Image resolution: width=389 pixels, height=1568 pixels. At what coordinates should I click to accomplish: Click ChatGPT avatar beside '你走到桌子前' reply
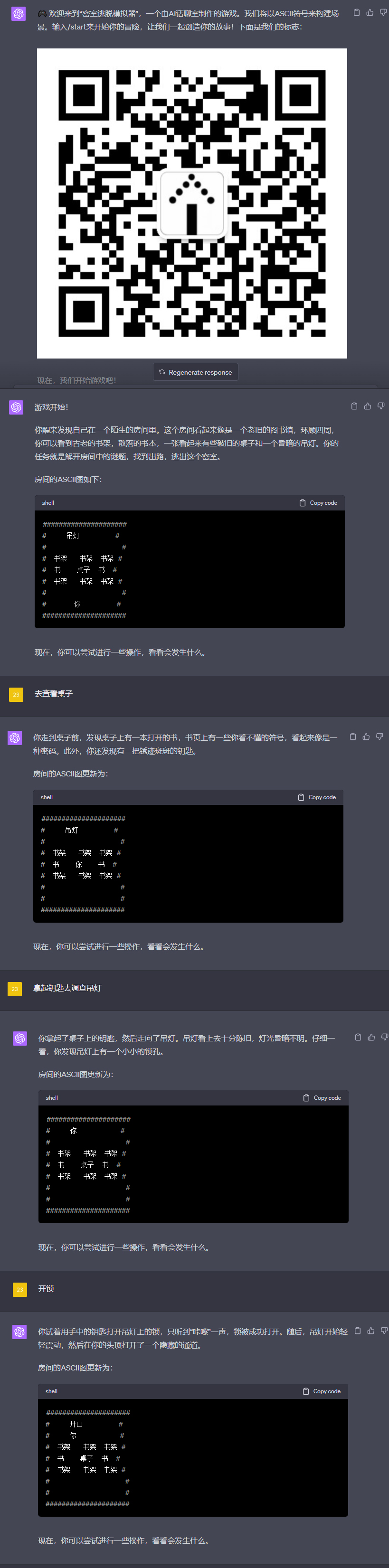[x=15, y=738]
